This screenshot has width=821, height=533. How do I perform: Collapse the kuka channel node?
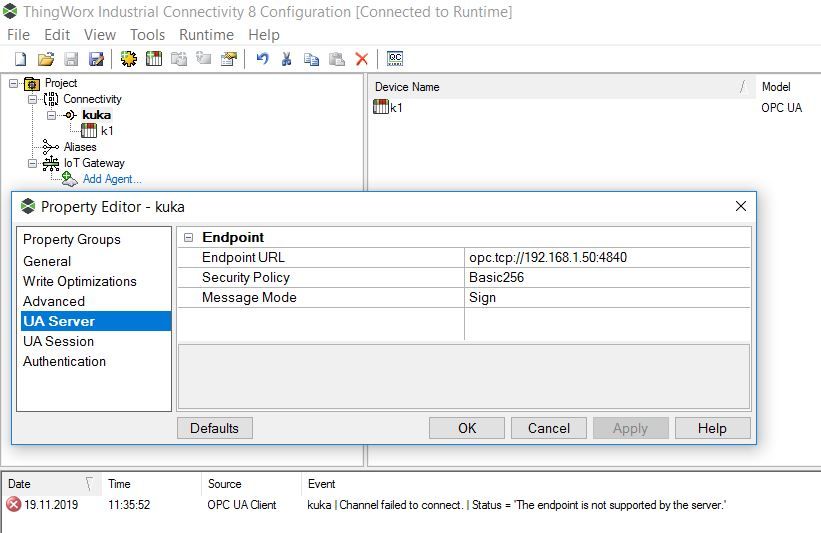51,115
